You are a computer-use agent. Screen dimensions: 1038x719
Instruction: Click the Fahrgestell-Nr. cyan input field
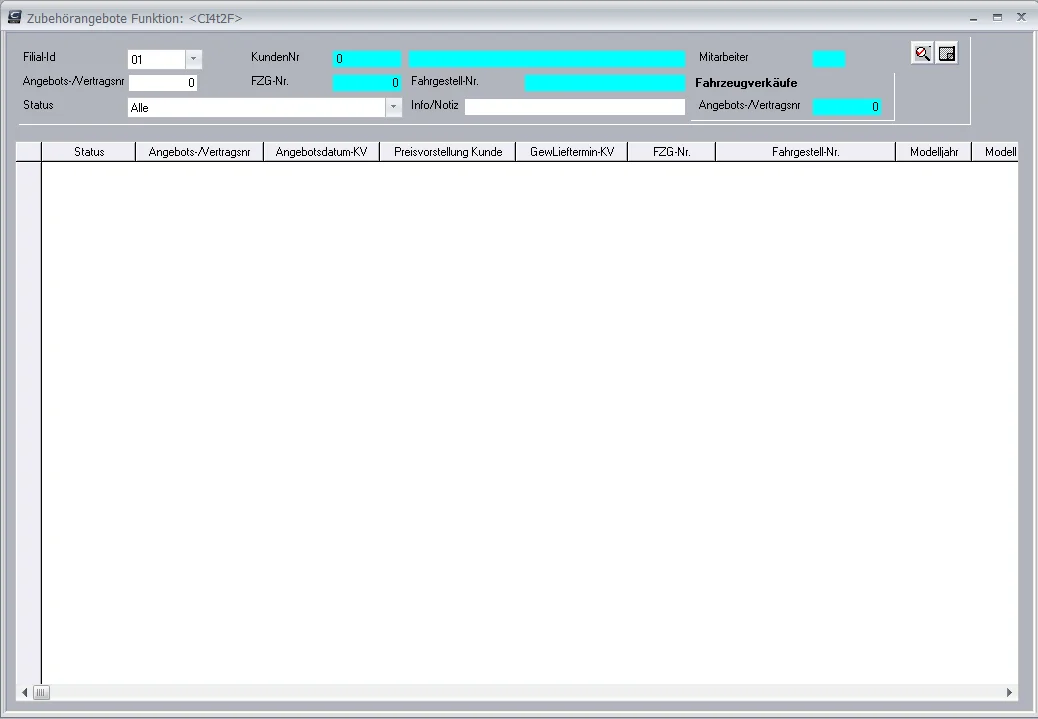click(x=604, y=83)
